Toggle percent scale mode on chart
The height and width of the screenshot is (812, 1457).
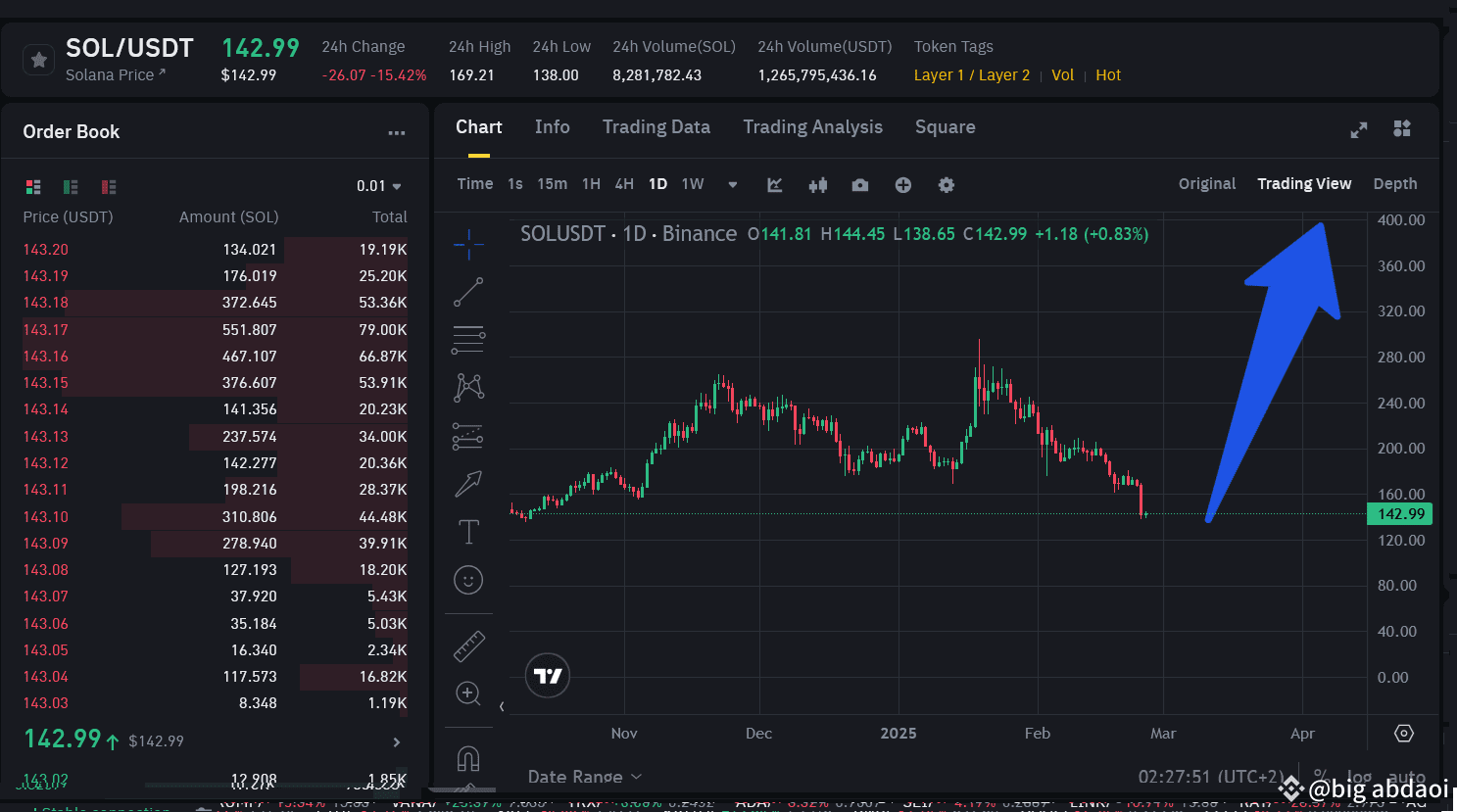pos(1321,776)
